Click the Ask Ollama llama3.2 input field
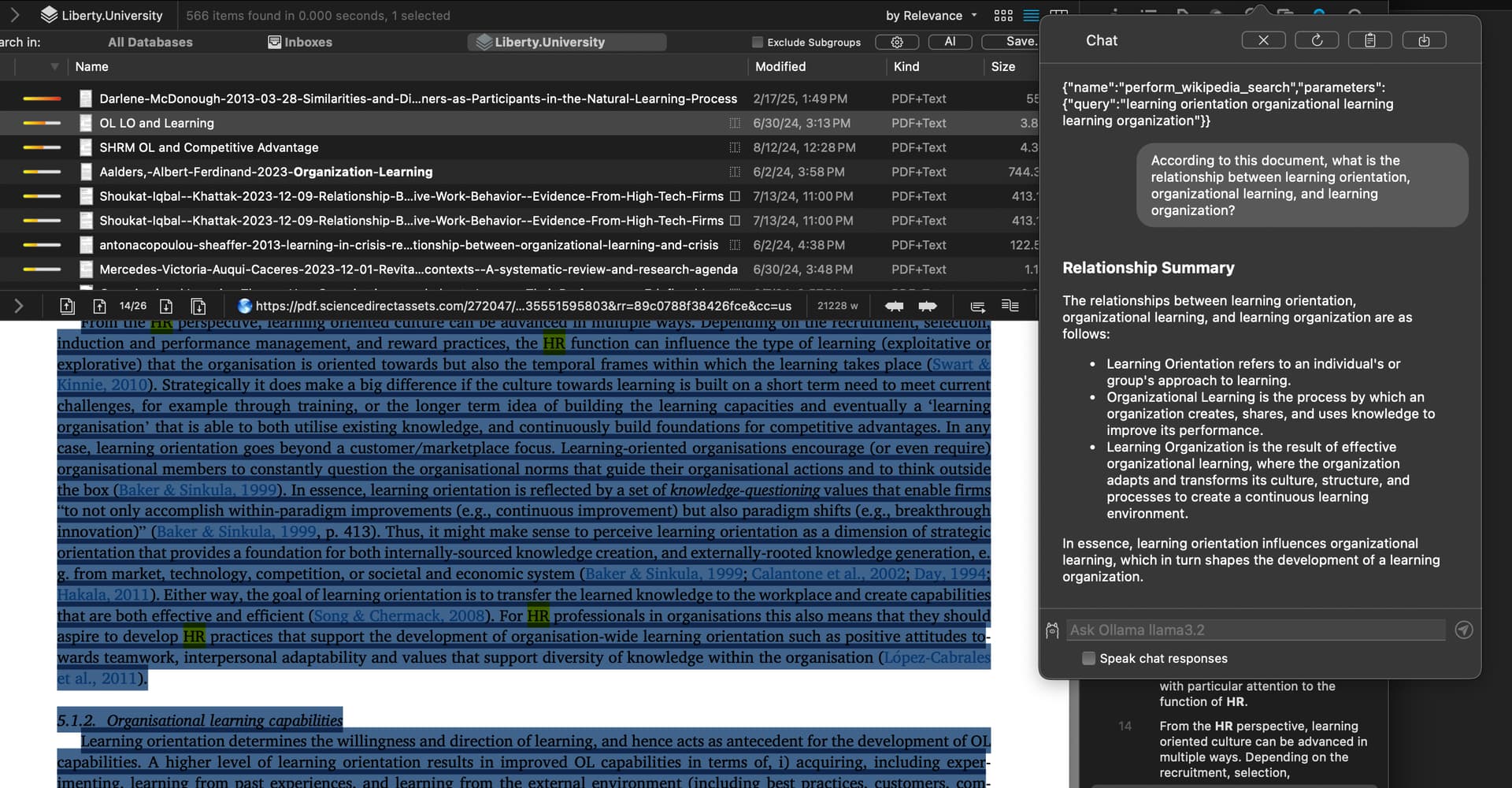The image size is (1512, 788). [x=1255, y=630]
